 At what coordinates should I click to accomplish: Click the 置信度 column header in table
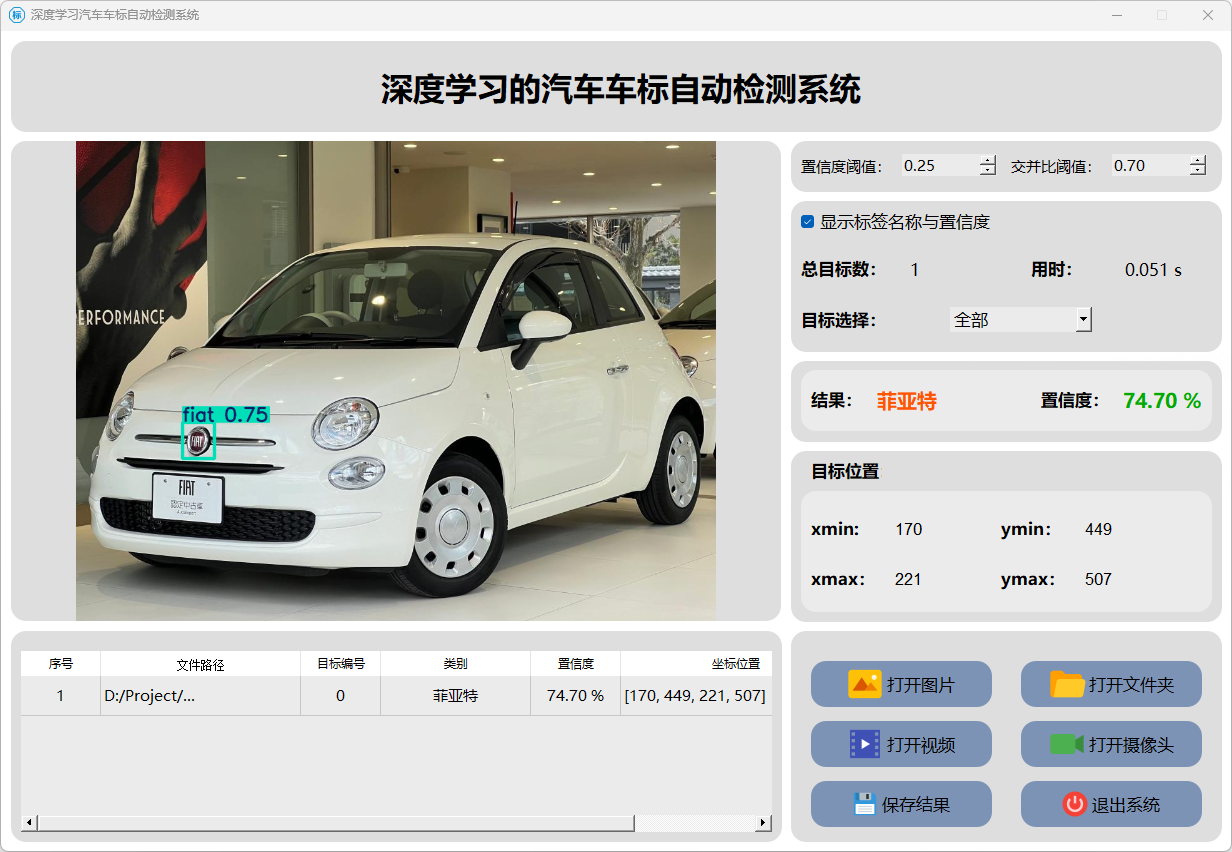pyautogui.click(x=575, y=664)
